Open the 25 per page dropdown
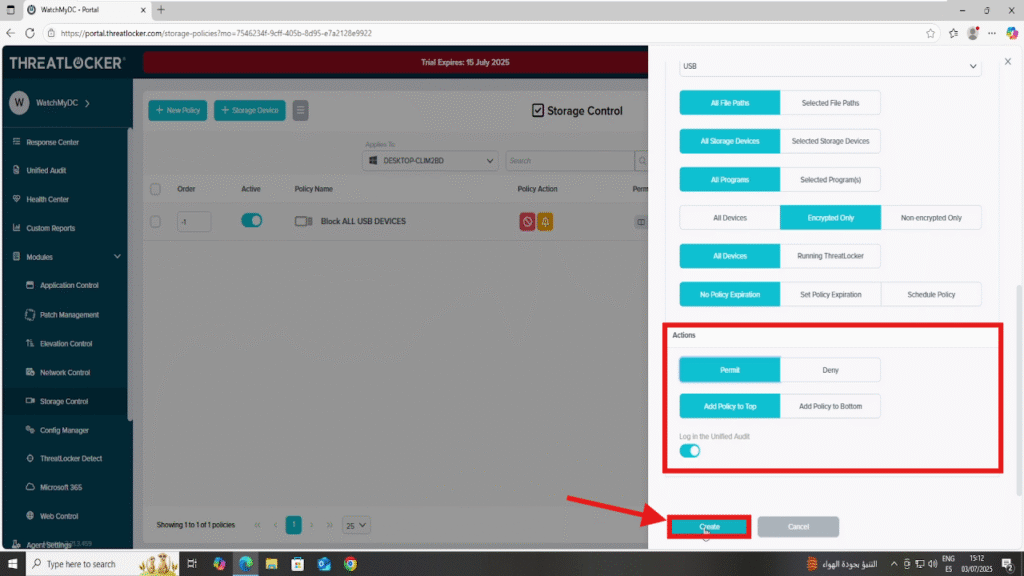The width and height of the screenshot is (1024, 576). tap(356, 525)
